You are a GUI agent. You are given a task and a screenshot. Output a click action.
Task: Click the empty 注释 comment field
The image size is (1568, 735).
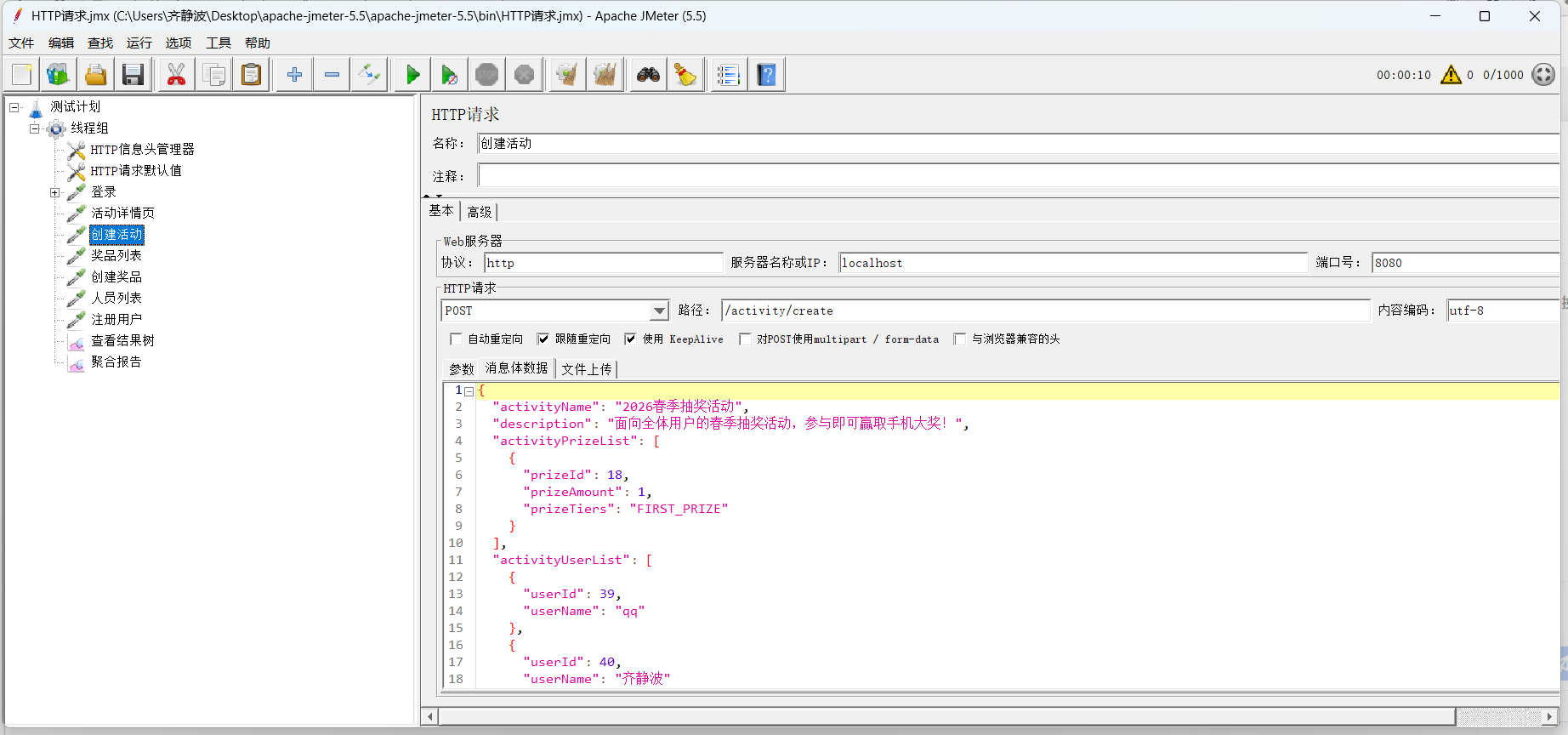[1019, 176]
